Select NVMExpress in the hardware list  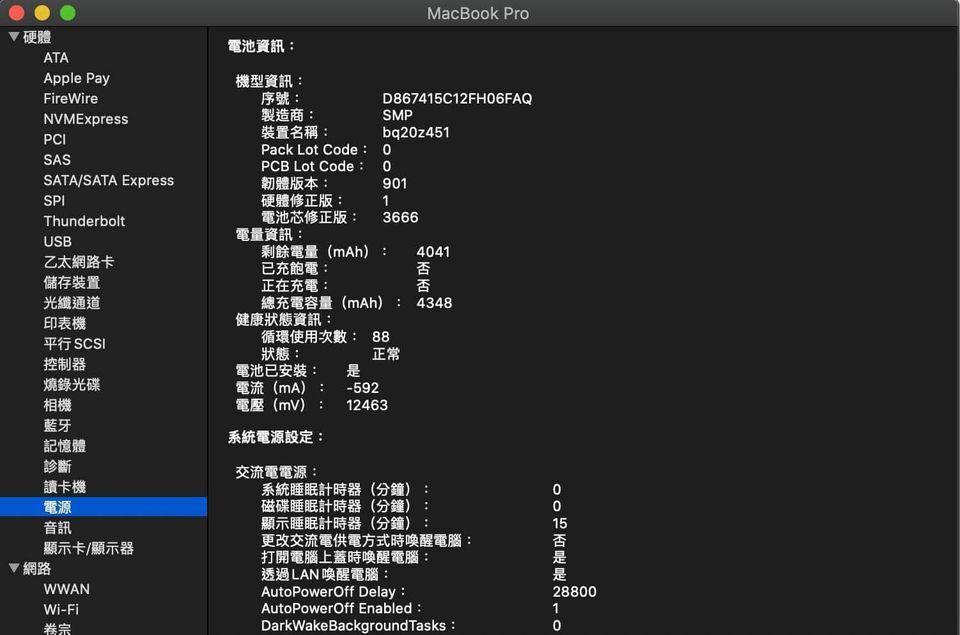[86, 119]
